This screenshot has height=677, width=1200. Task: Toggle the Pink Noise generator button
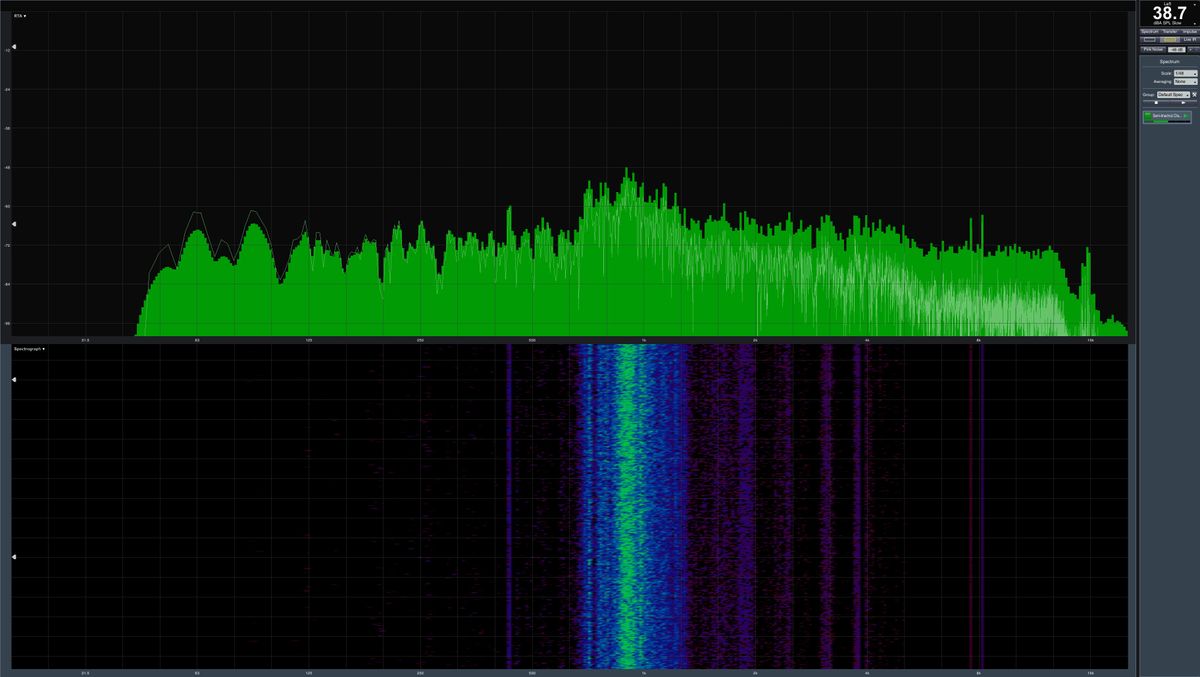1152,49
